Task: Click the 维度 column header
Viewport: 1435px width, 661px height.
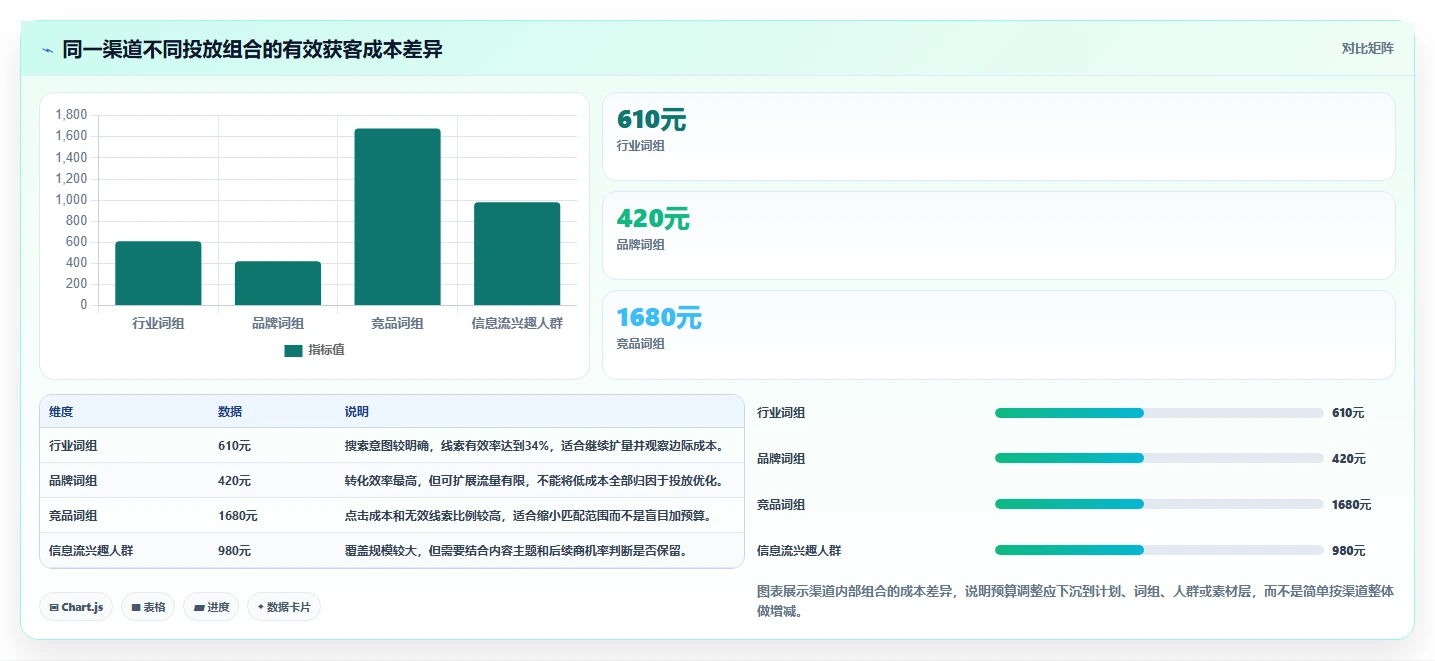Action: point(61,412)
